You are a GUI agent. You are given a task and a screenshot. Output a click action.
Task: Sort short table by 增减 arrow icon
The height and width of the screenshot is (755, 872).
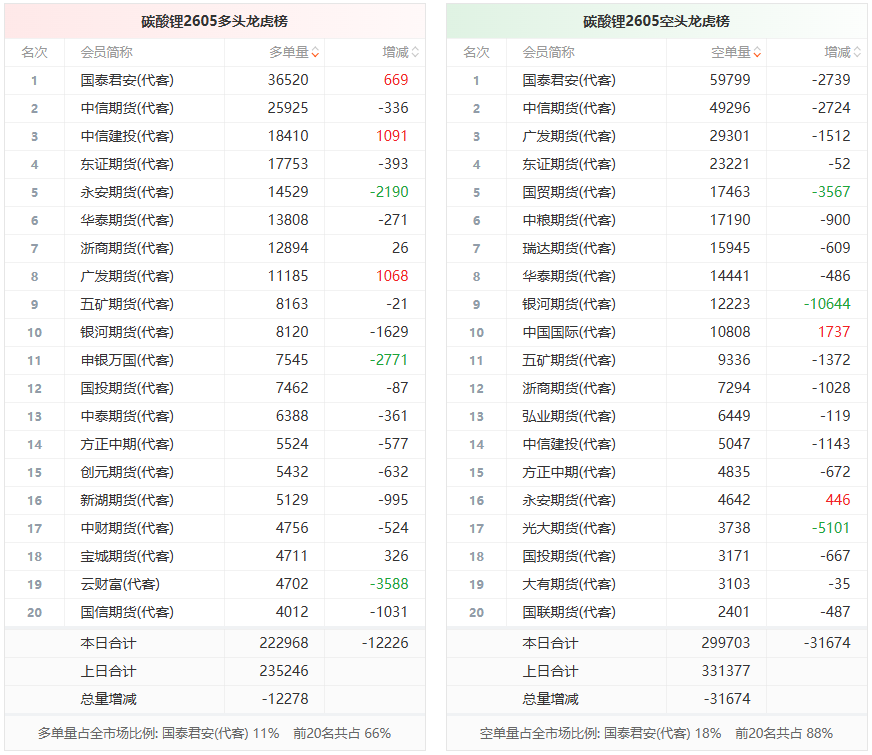pyautogui.click(x=857, y=53)
